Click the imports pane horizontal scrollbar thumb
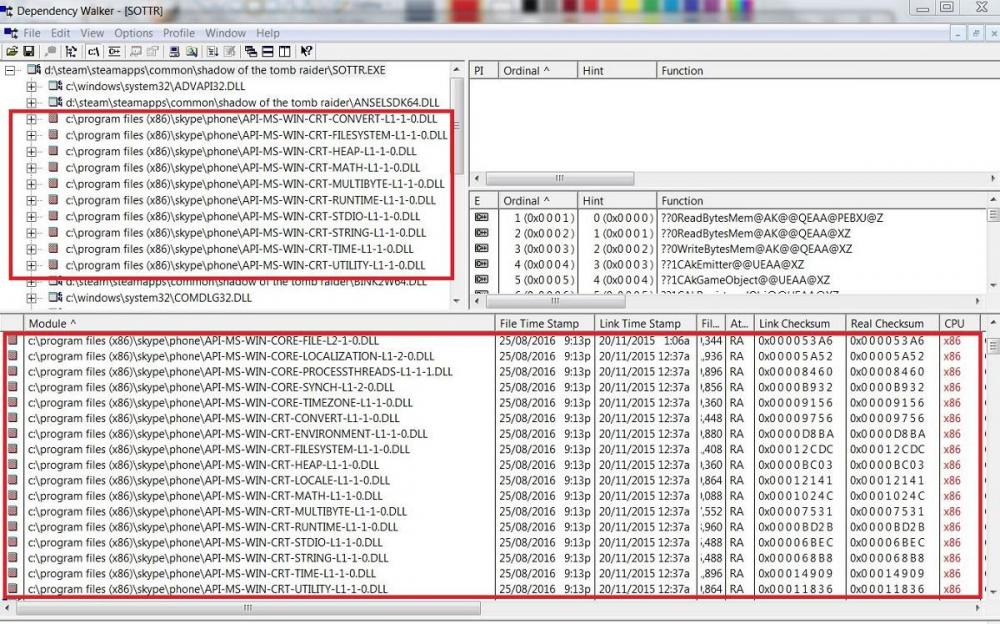Viewport: 1000px width, 624px height. click(x=559, y=179)
